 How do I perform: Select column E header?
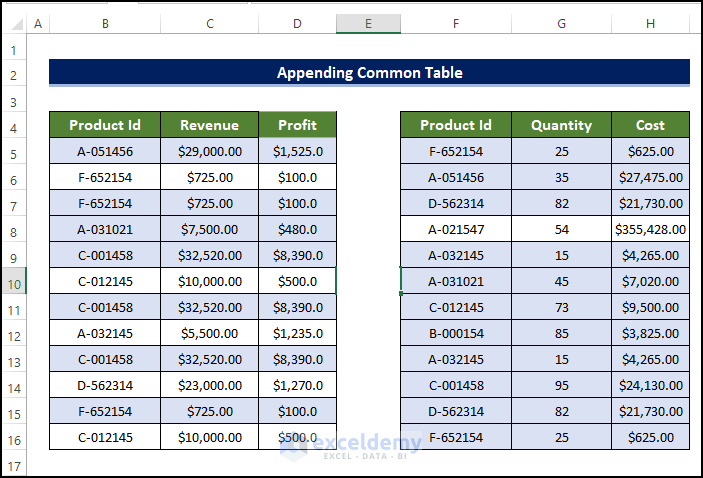[x=368, y=23]
